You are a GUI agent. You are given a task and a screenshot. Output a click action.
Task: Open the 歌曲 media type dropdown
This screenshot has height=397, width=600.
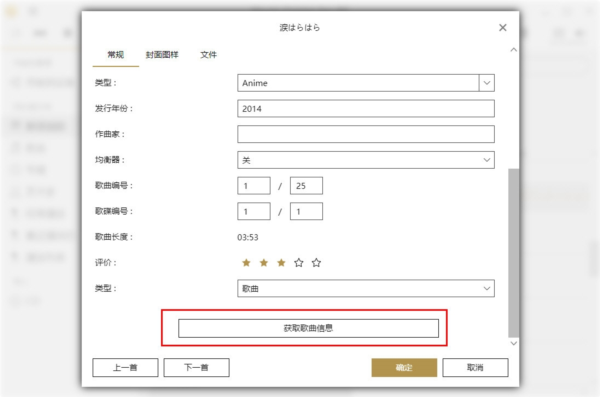[366, 288]
